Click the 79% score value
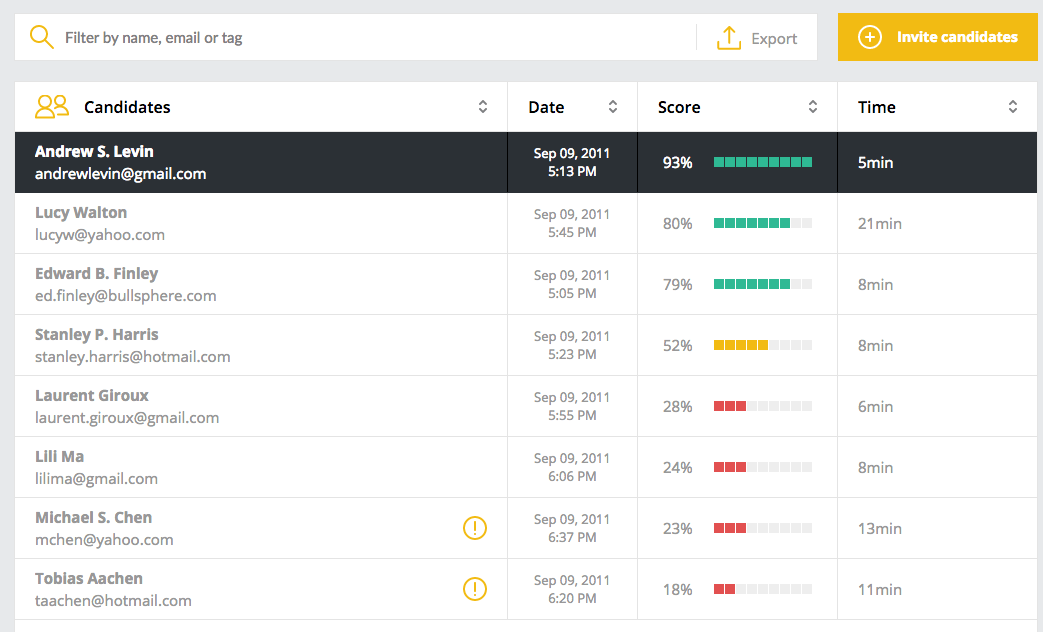 point(677,285)
